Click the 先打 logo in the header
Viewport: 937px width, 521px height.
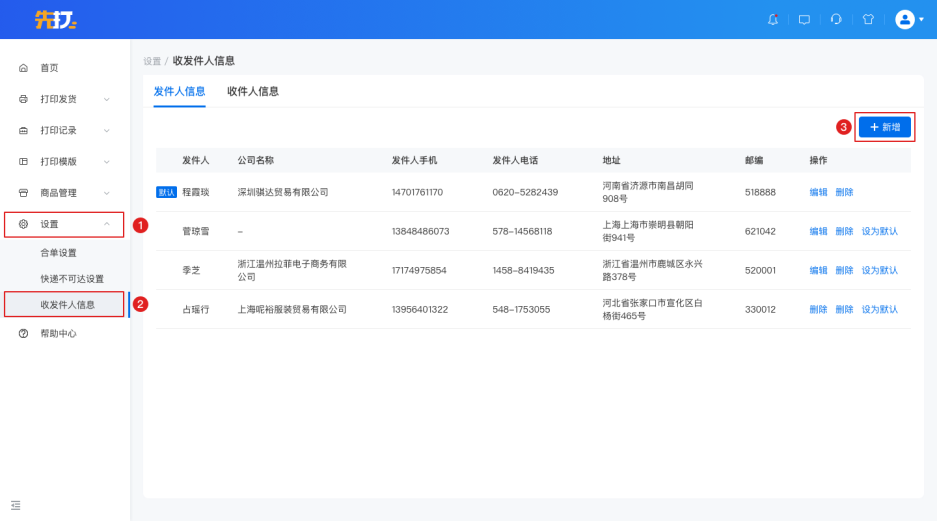[x=56, y=19]
